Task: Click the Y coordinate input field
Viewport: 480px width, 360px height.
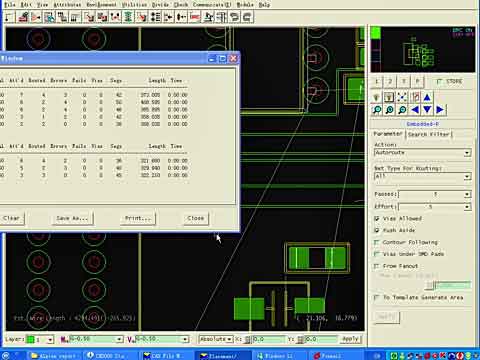Action: (x=321, y=339)
